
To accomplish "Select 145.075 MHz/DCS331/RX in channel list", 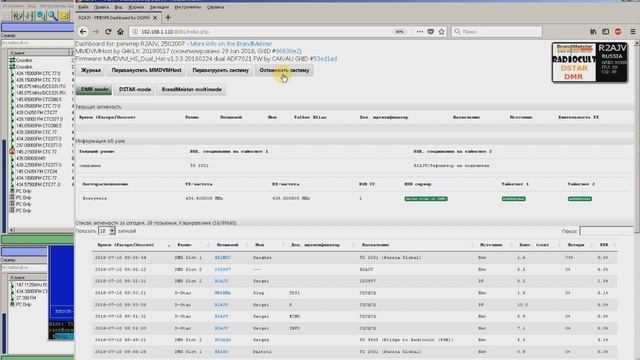I will click(x=41, y=93).
